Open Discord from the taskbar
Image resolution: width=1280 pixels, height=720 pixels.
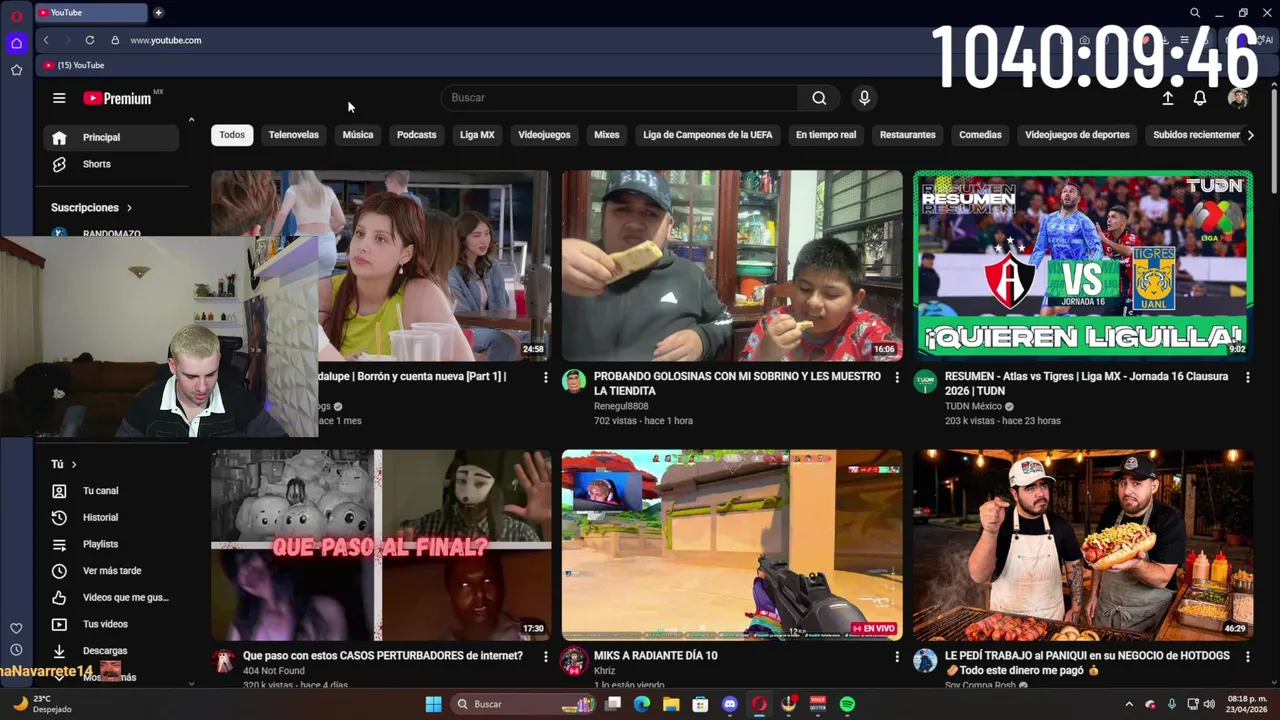(x=730, y=704)
